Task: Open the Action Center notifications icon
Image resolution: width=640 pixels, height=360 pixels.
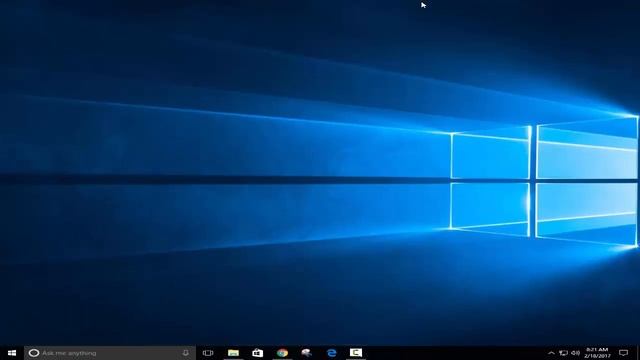Action: pos(623,353)
